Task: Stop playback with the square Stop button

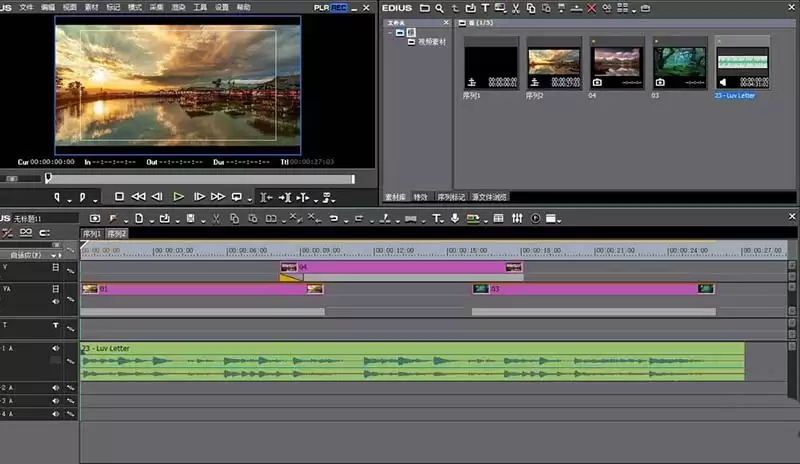Action: click(x=119, y=197)
